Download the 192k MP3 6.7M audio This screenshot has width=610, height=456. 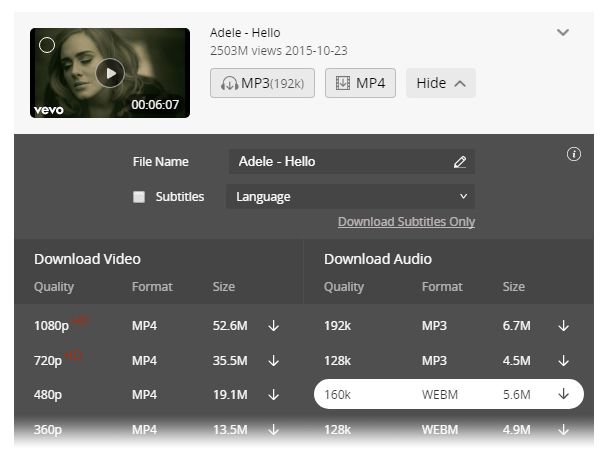point(564,326)
